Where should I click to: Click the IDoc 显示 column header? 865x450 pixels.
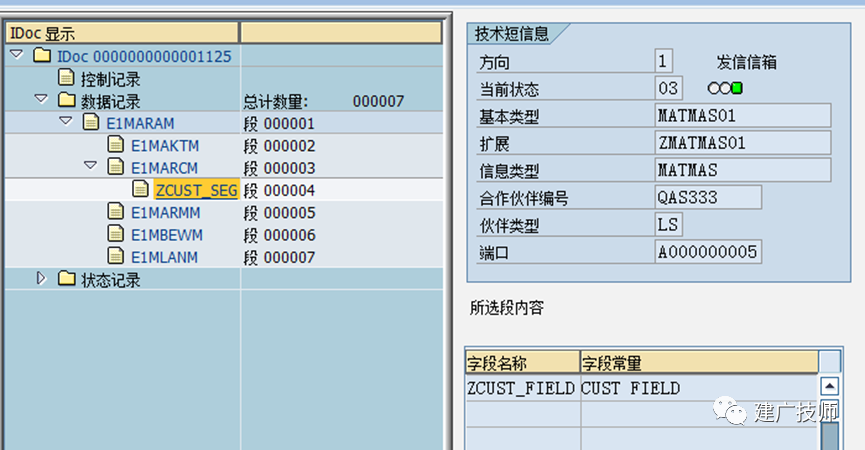pyautogui.click(x=122, y=33)
